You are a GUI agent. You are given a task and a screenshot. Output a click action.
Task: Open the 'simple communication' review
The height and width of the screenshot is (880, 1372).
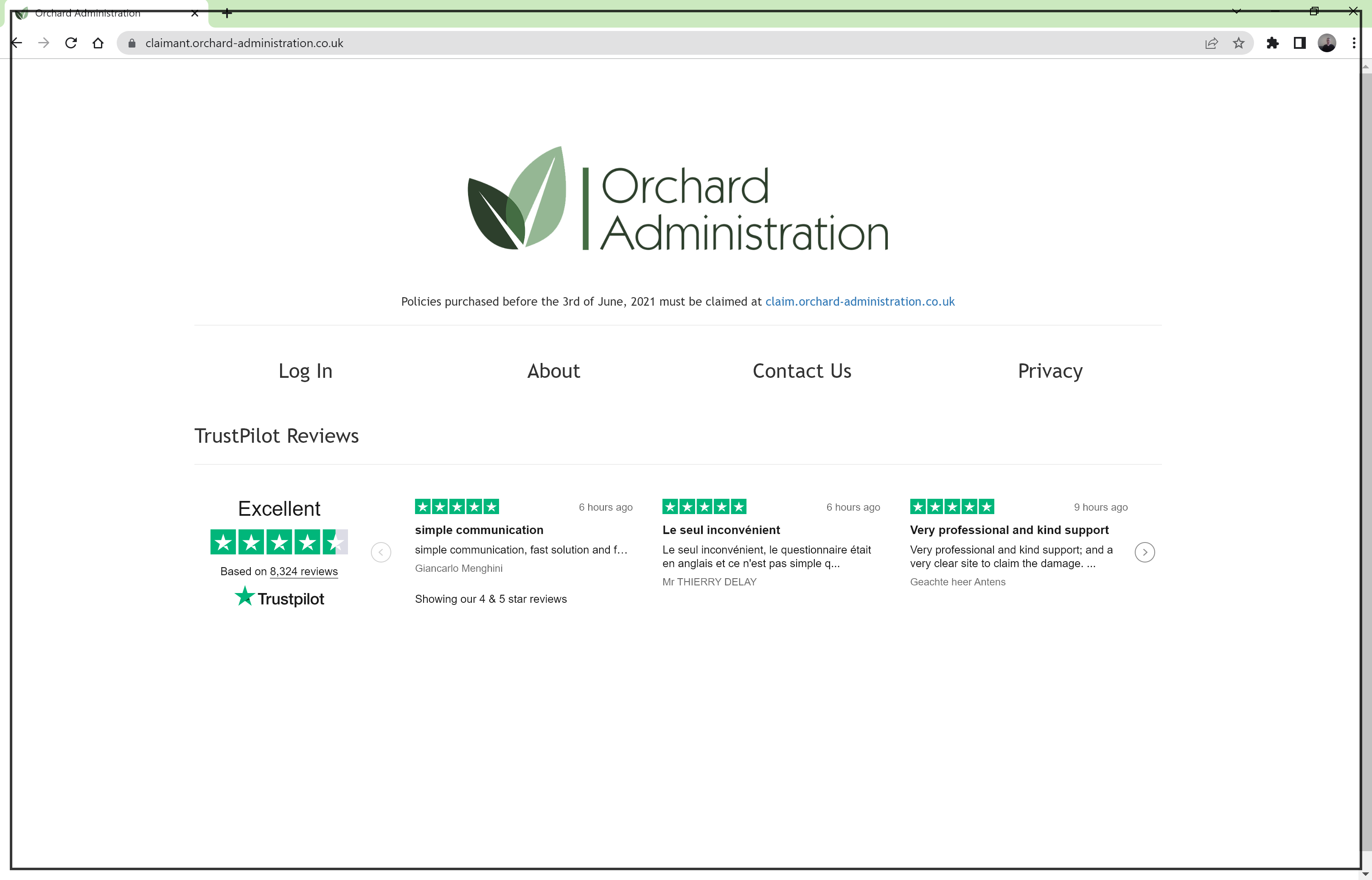tap(479, 530)
